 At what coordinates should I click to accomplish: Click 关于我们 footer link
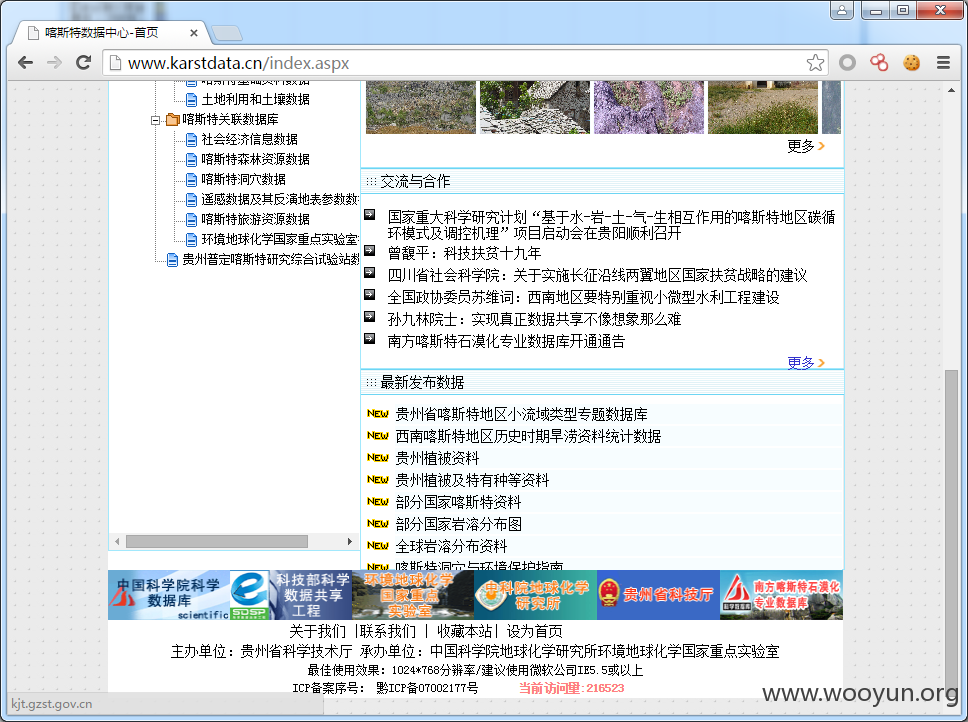[x=317, y=631]
